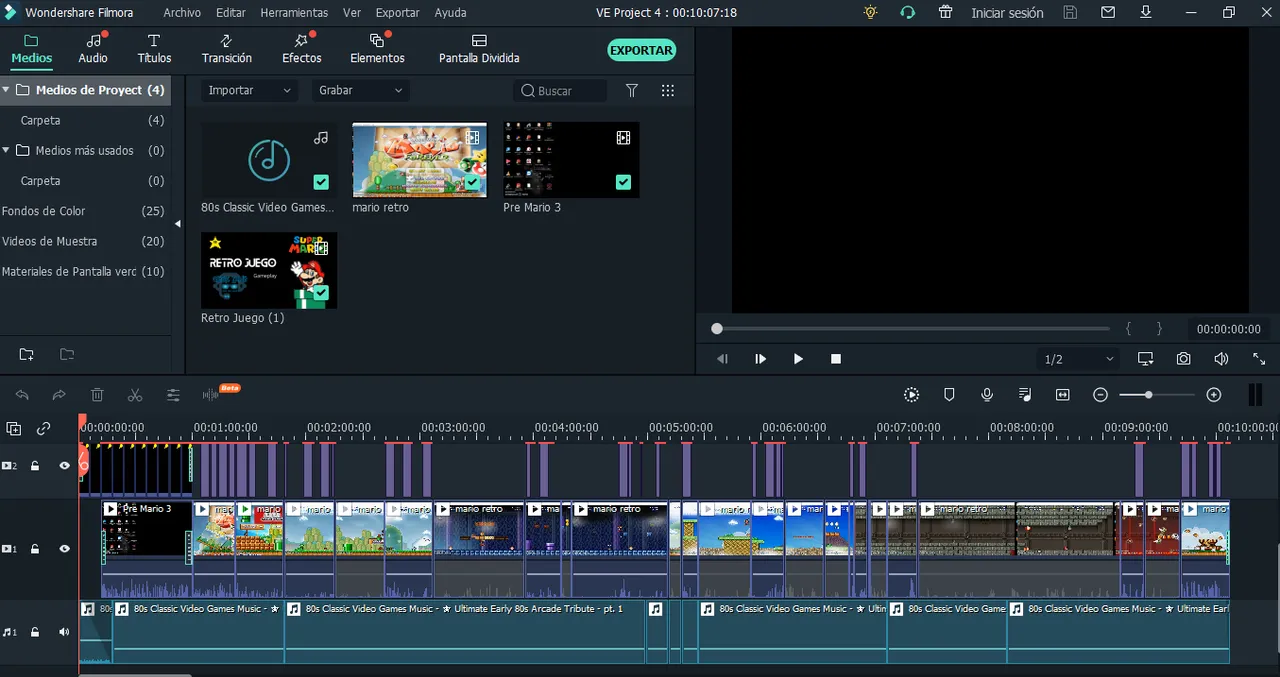
Task: Click the previous frame button
Action: pyautogui.click(x=722, y=358)
